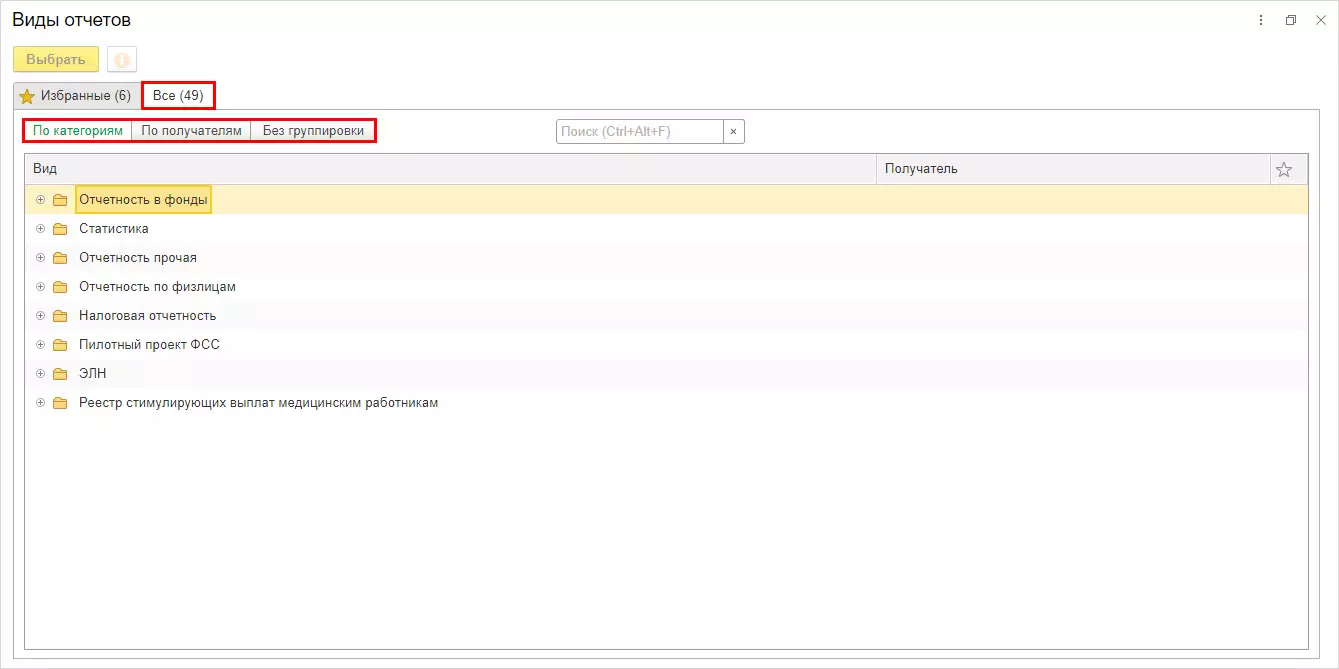Image resolution: width=1339 pixels, height=669 pixels.
Task: Click folder icon of Отчетность в фонды
Action: tap(60, 200)
